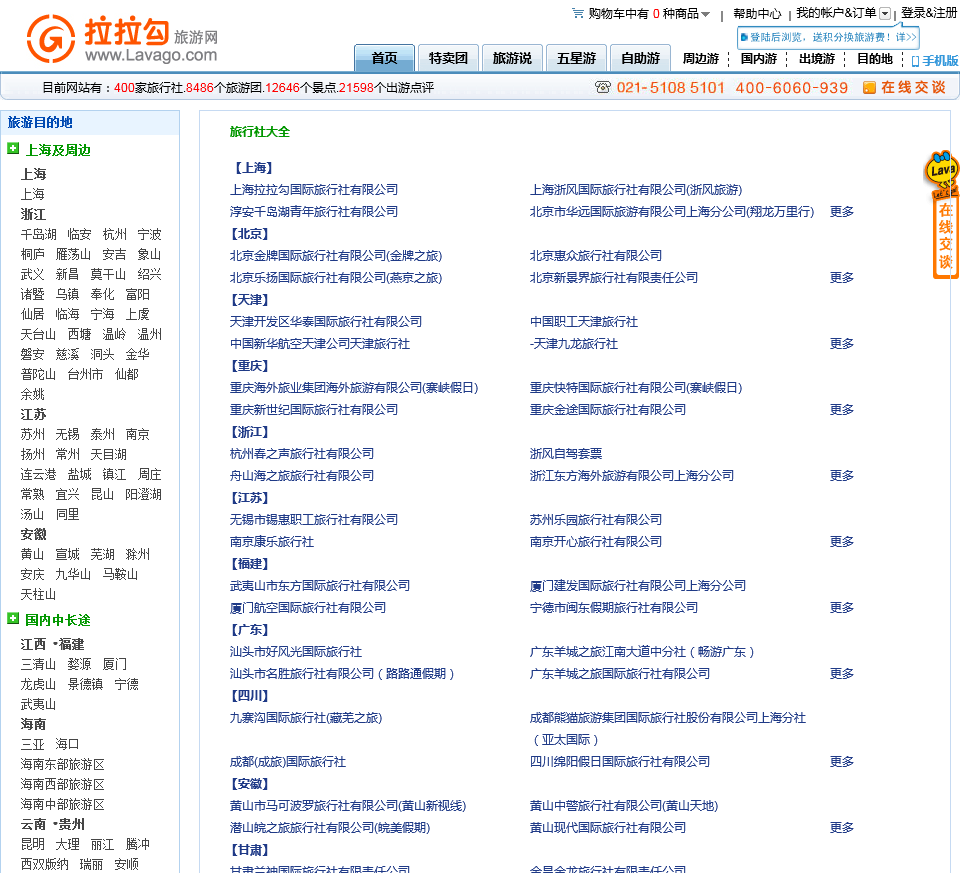Click 更多 in the 福建 section

pos(842,608)
